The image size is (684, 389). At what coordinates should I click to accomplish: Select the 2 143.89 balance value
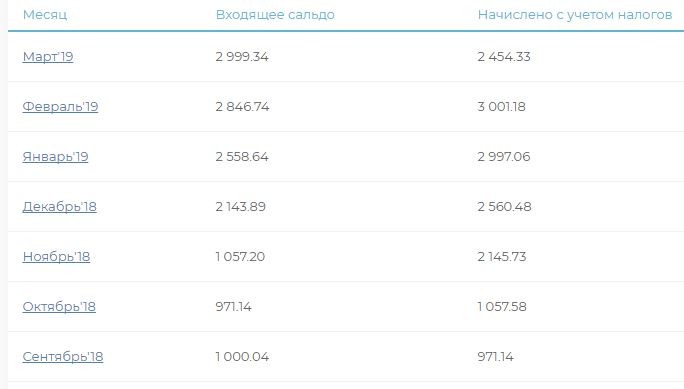(x=241, y=207)
